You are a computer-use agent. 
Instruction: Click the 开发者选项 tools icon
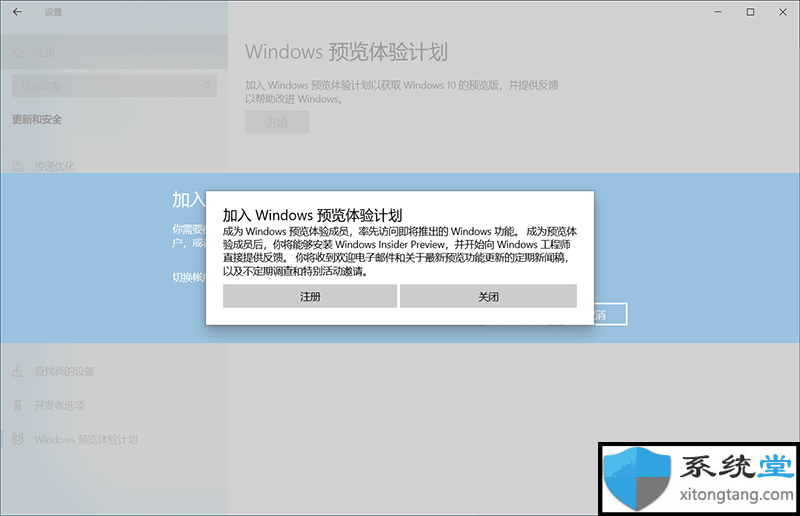point(17,405)
